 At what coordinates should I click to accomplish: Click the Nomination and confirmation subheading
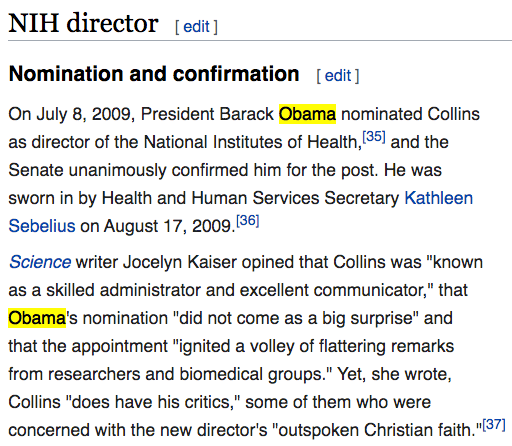click(154, 74)
